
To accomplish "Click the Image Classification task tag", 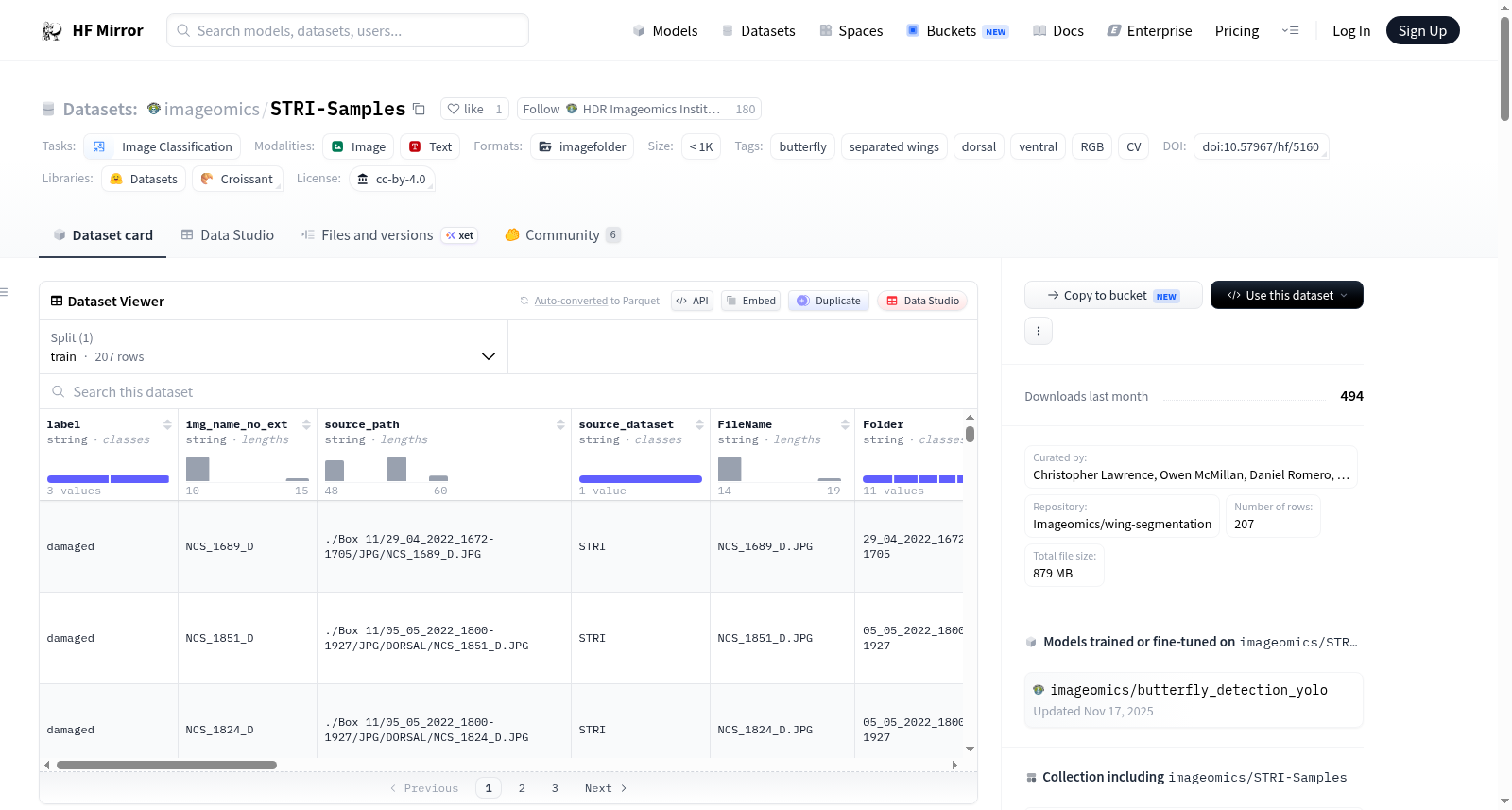I will (x=163, y=146).
